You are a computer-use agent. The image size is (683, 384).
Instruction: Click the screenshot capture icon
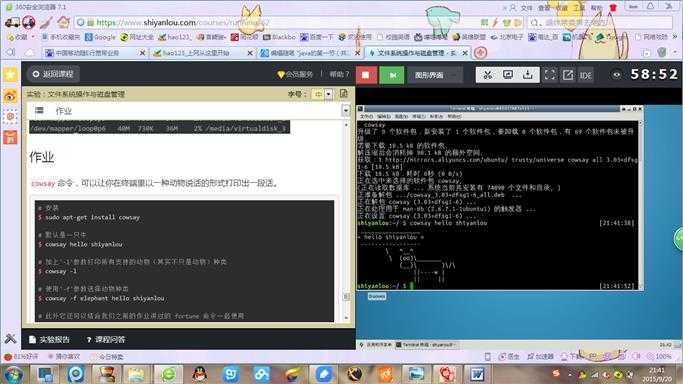coord(508,75)
